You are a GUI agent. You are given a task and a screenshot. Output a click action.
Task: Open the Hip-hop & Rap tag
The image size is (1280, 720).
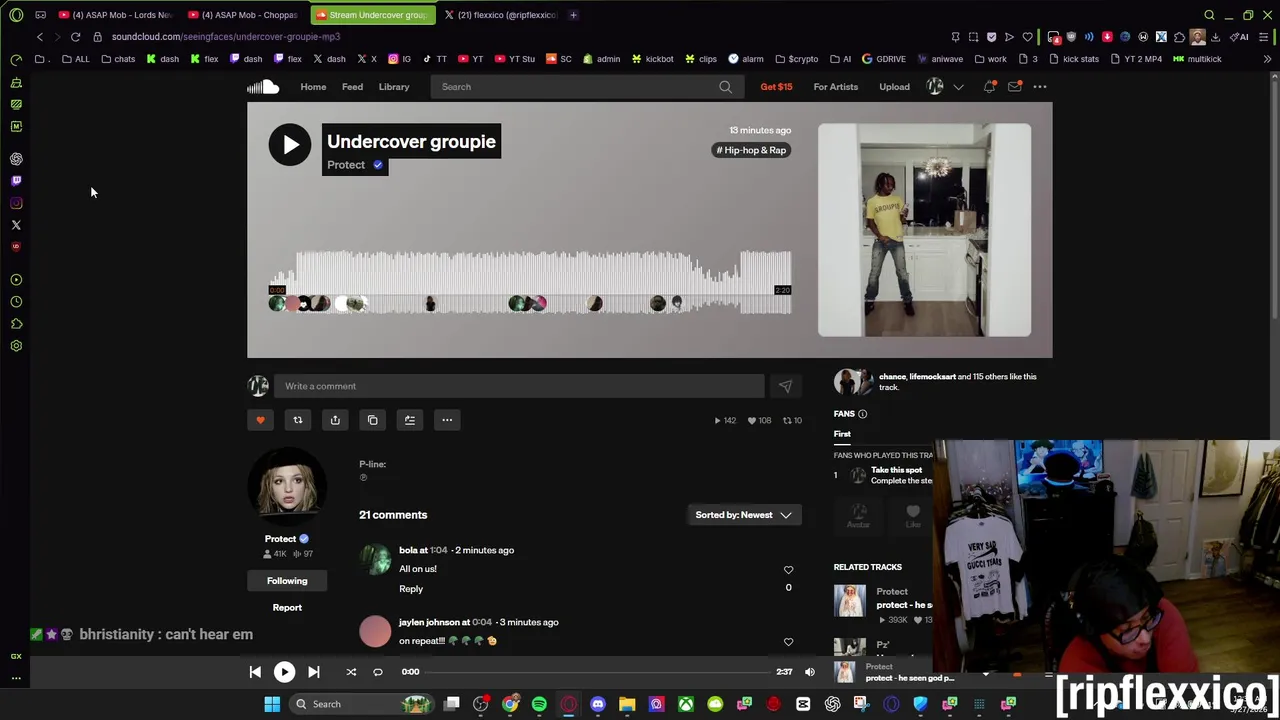tap(751, 150)
